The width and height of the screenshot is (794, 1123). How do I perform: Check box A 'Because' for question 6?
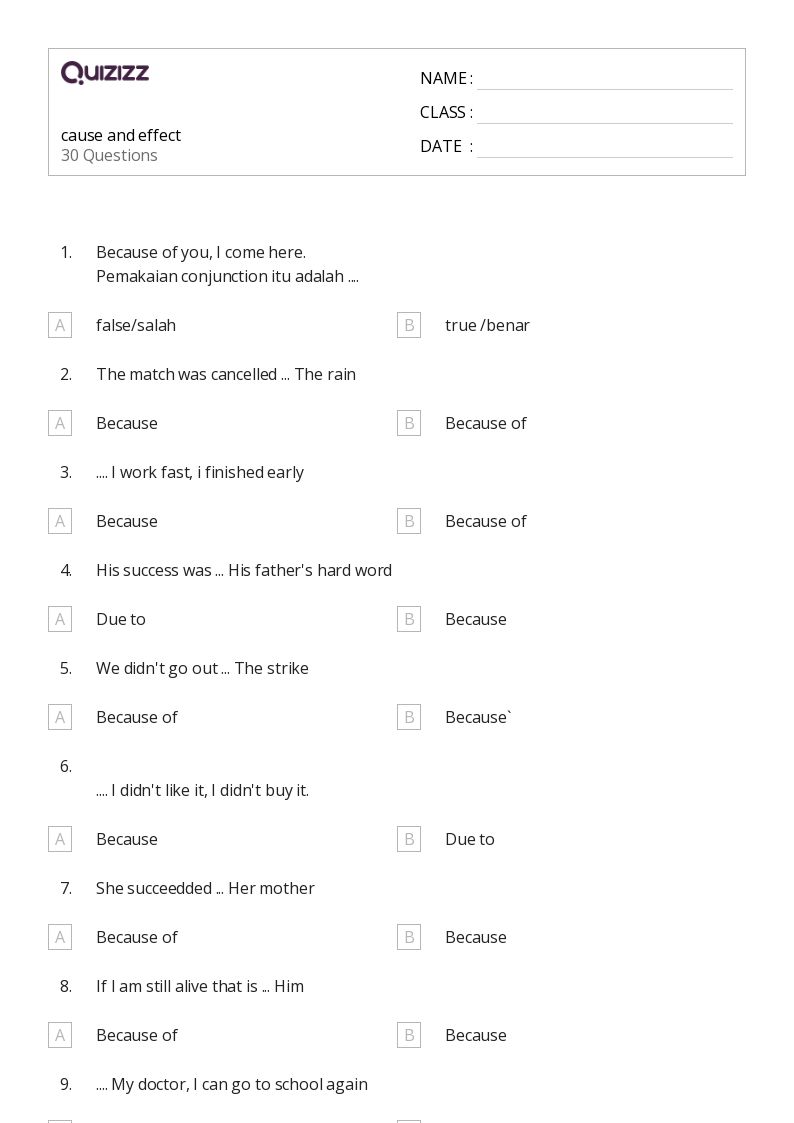(60, 839)
